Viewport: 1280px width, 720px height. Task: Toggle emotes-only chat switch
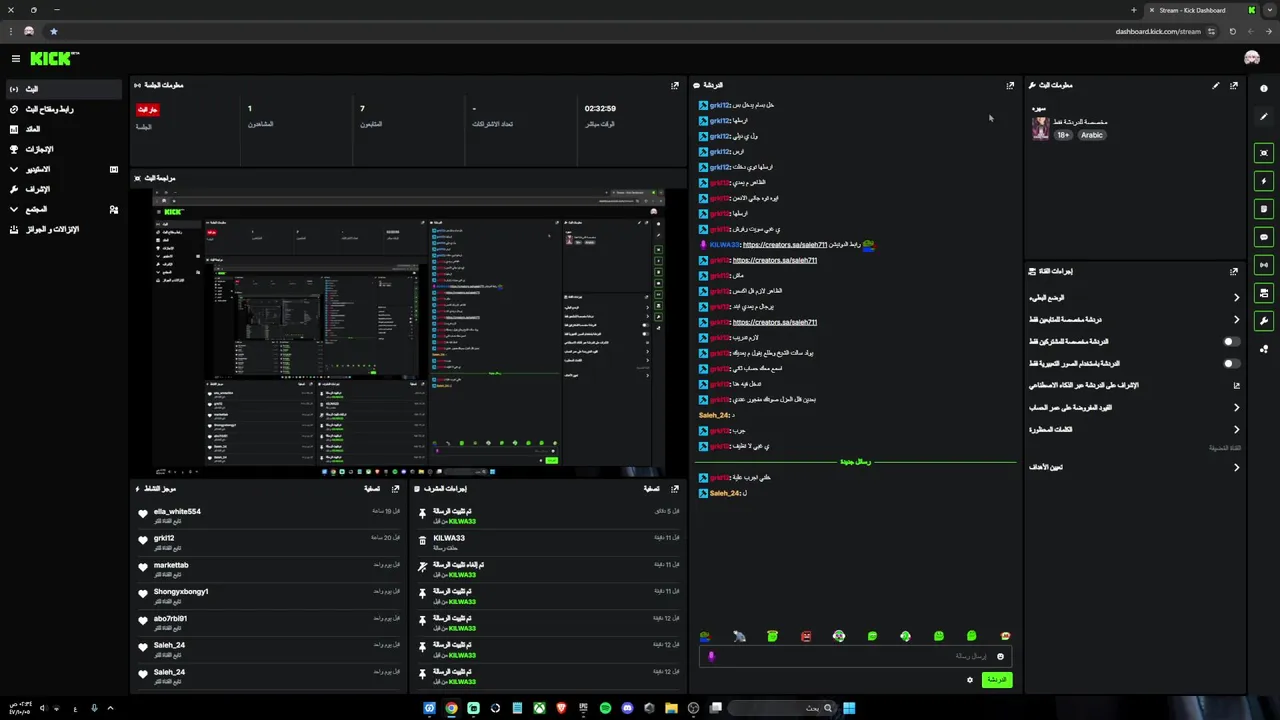pyautogui.click(x=1232, y=364)
